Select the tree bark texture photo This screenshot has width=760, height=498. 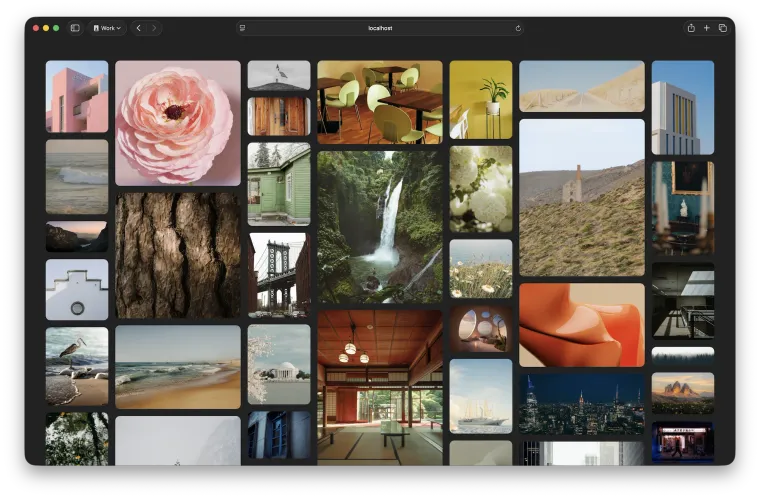(x=178, y=255)
